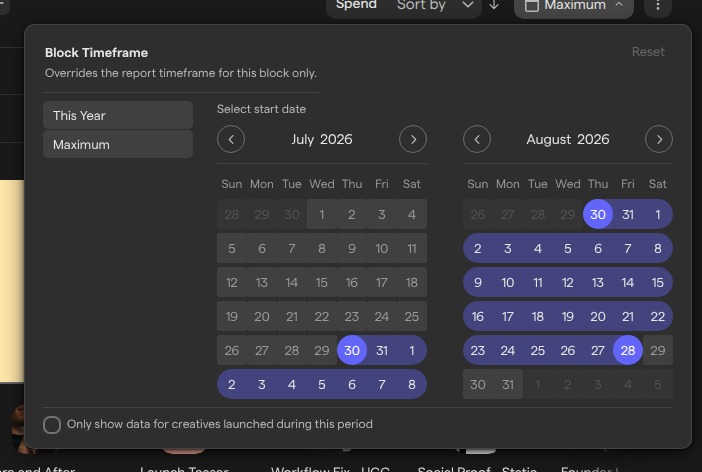Pick July 27 in the July calendar
This screenshot has width=702, height=472.
click(x=262, y=350)
